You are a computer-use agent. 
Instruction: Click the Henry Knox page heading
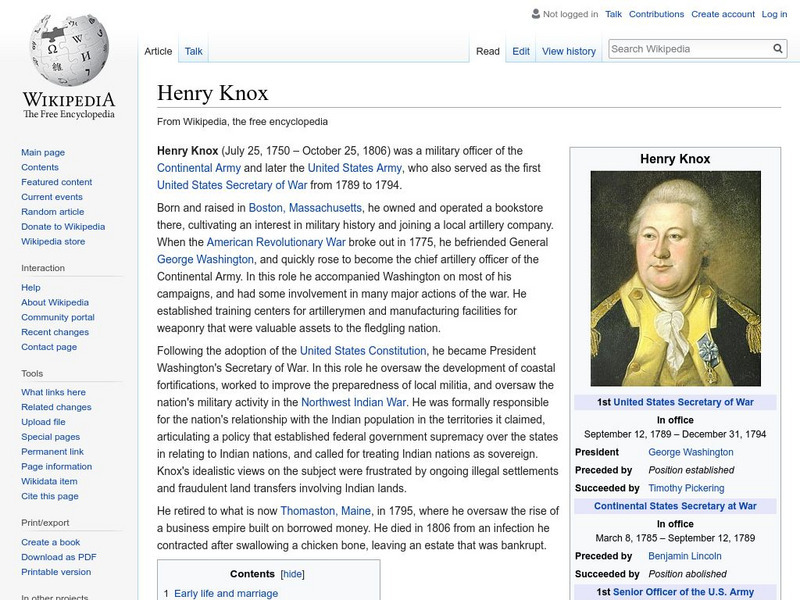pyautogui.click(x=212, y=93)
